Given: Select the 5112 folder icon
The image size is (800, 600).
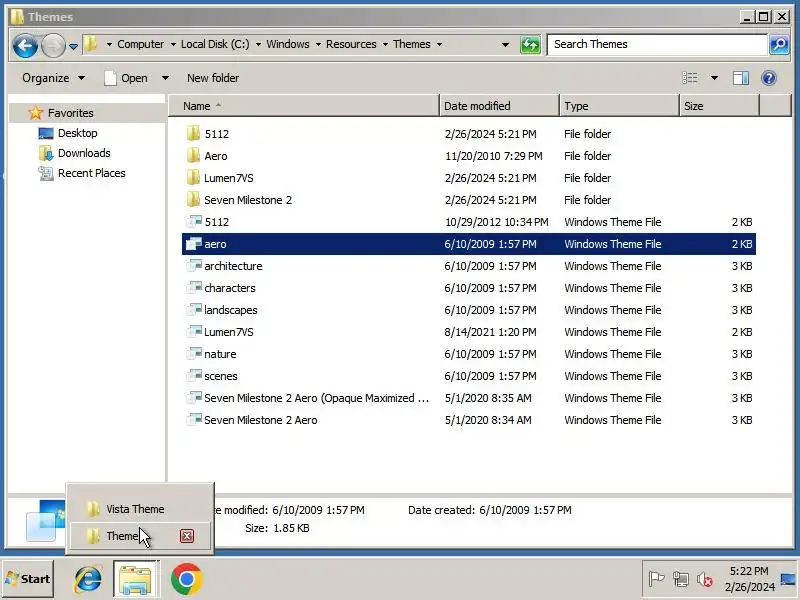Looking at the screenshot, I should 193,134.
